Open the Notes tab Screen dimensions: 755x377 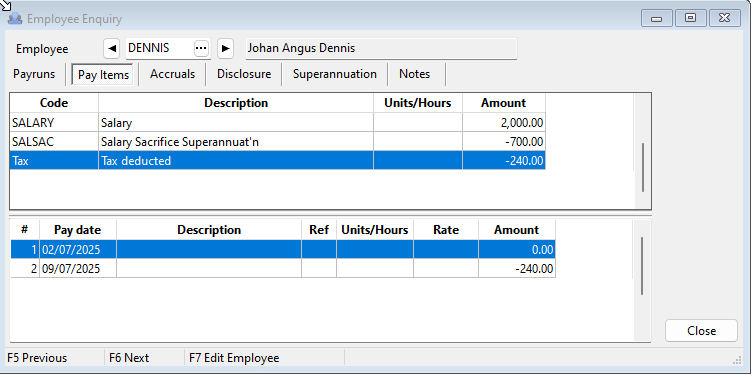(x=415, y=74)
